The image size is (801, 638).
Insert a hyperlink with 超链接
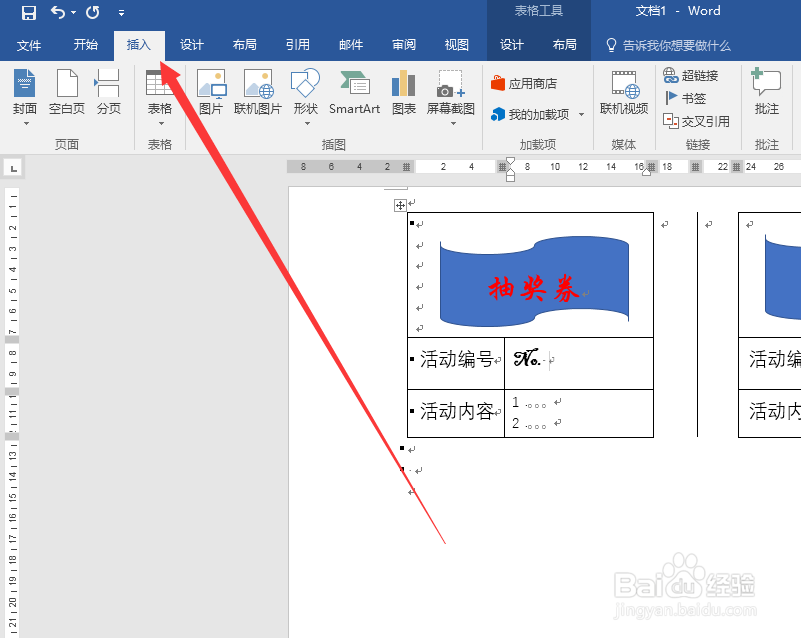(691, 76)
